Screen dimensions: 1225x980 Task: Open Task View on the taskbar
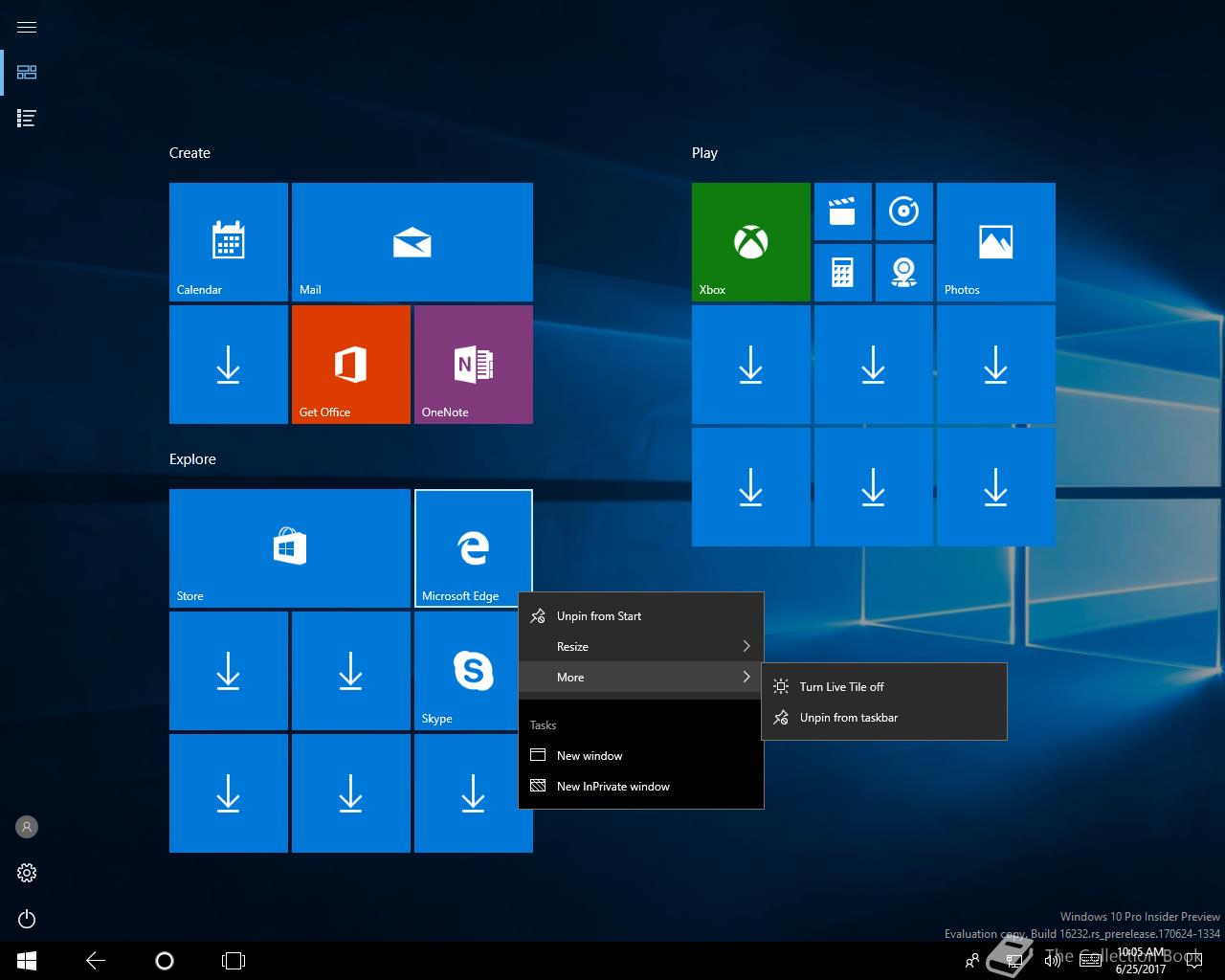point(234,961)
